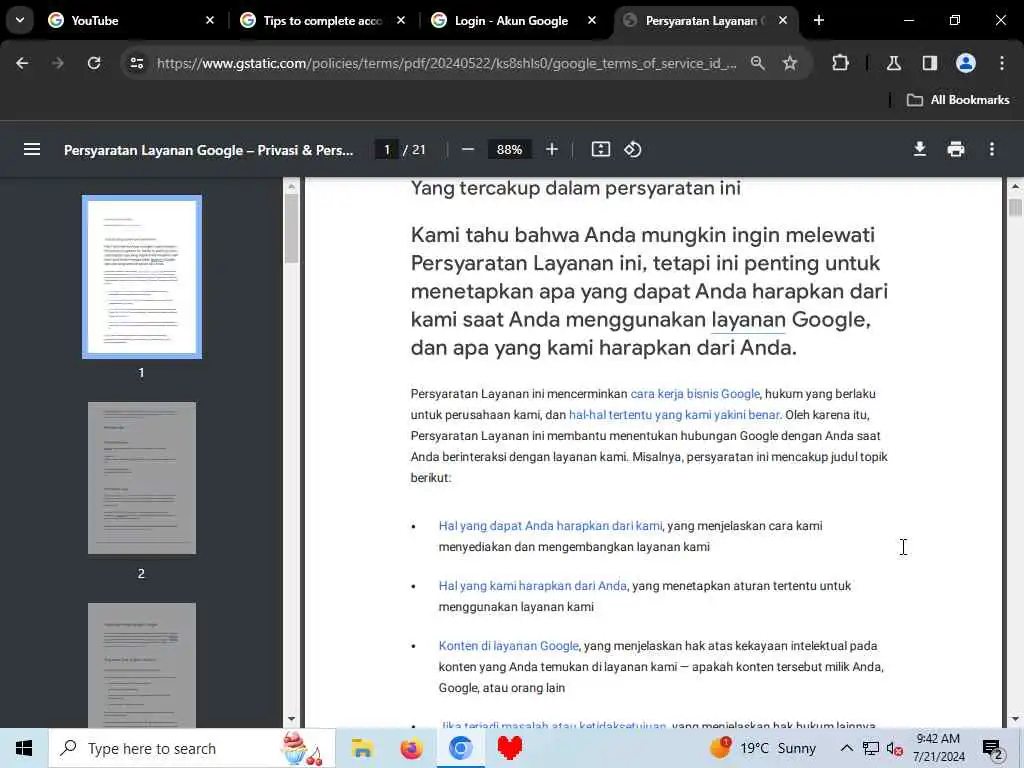
Task: Click the 'Yang tercakup dalam persyaratan ini' heading
Action: click(575, 188)
